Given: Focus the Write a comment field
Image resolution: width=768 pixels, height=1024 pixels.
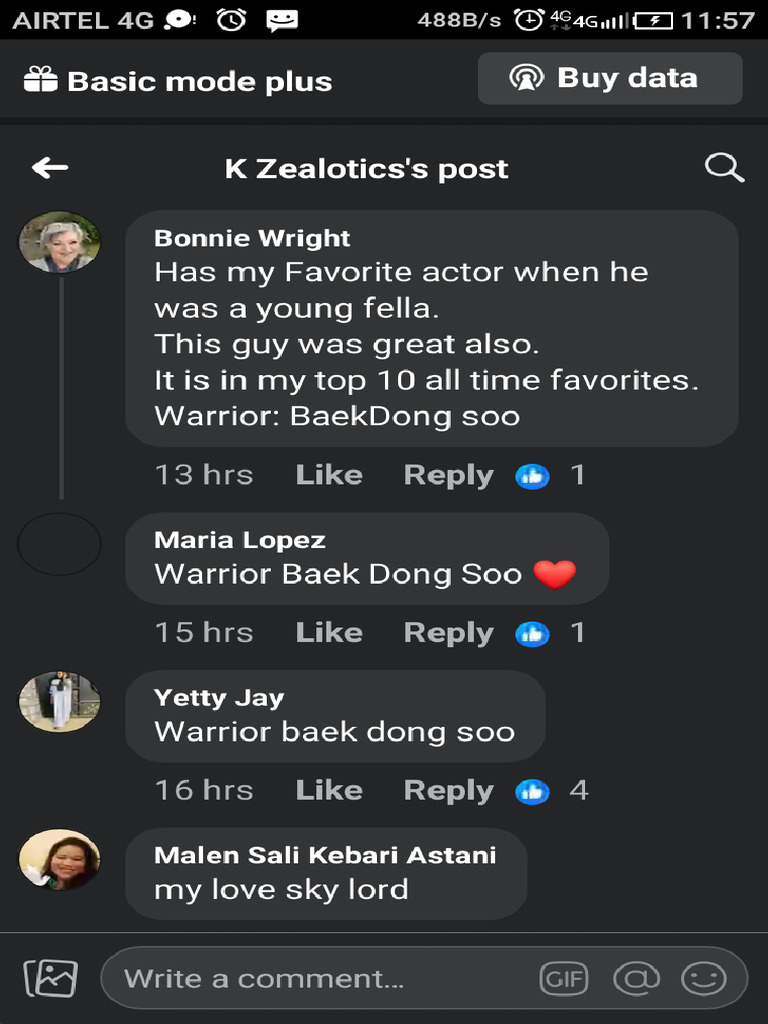Looking at the screenshot, I should coord(320,978).
